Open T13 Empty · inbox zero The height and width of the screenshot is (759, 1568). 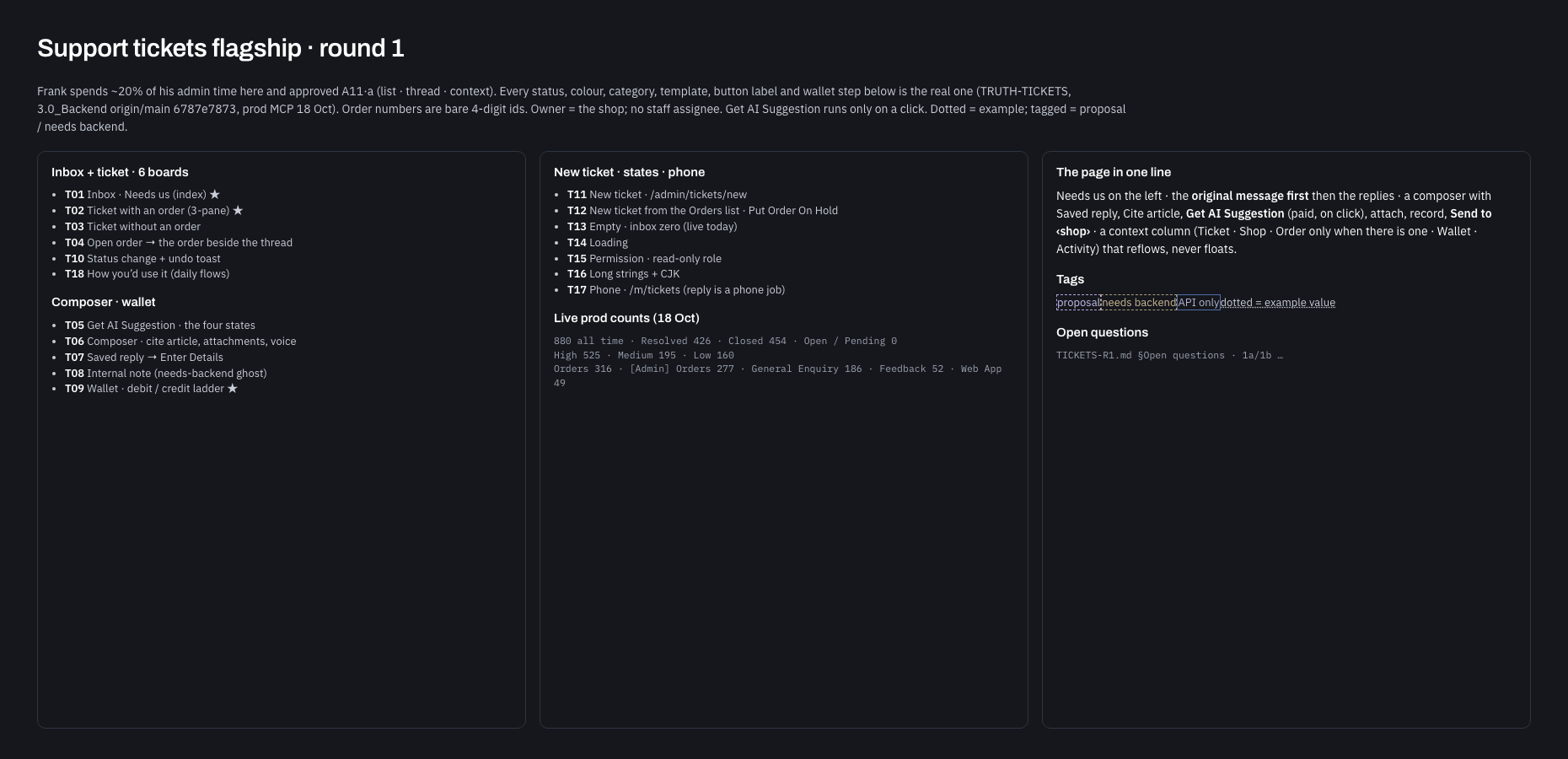click(652, 227)
